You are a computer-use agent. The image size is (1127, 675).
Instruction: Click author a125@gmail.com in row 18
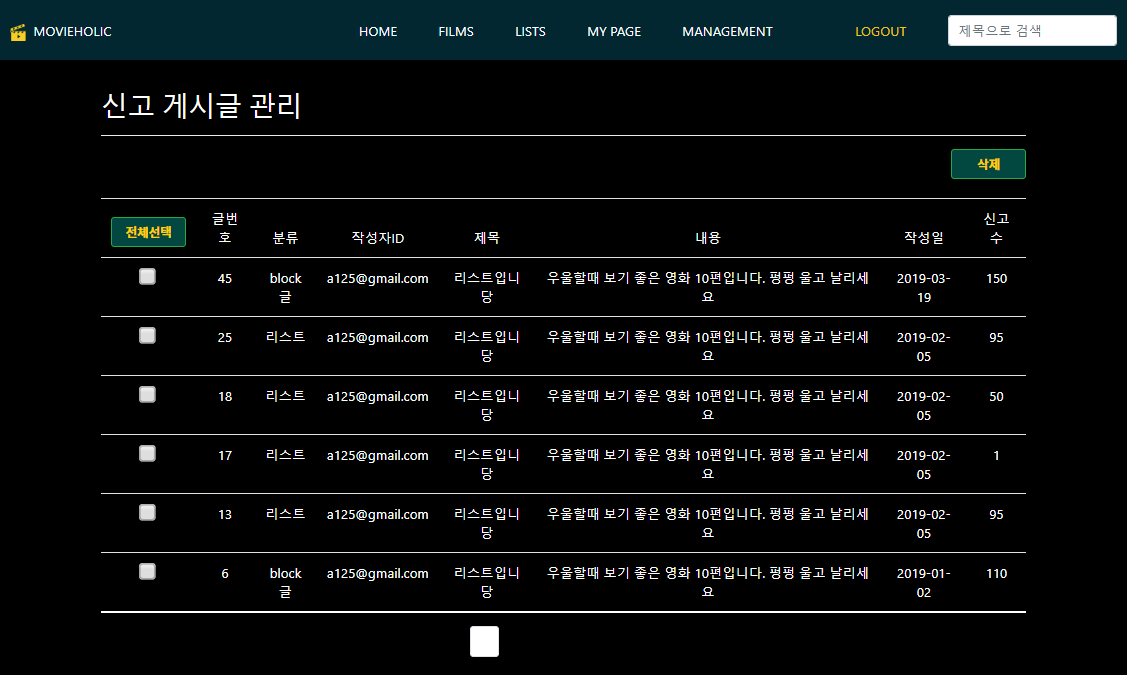pos(377,397)
